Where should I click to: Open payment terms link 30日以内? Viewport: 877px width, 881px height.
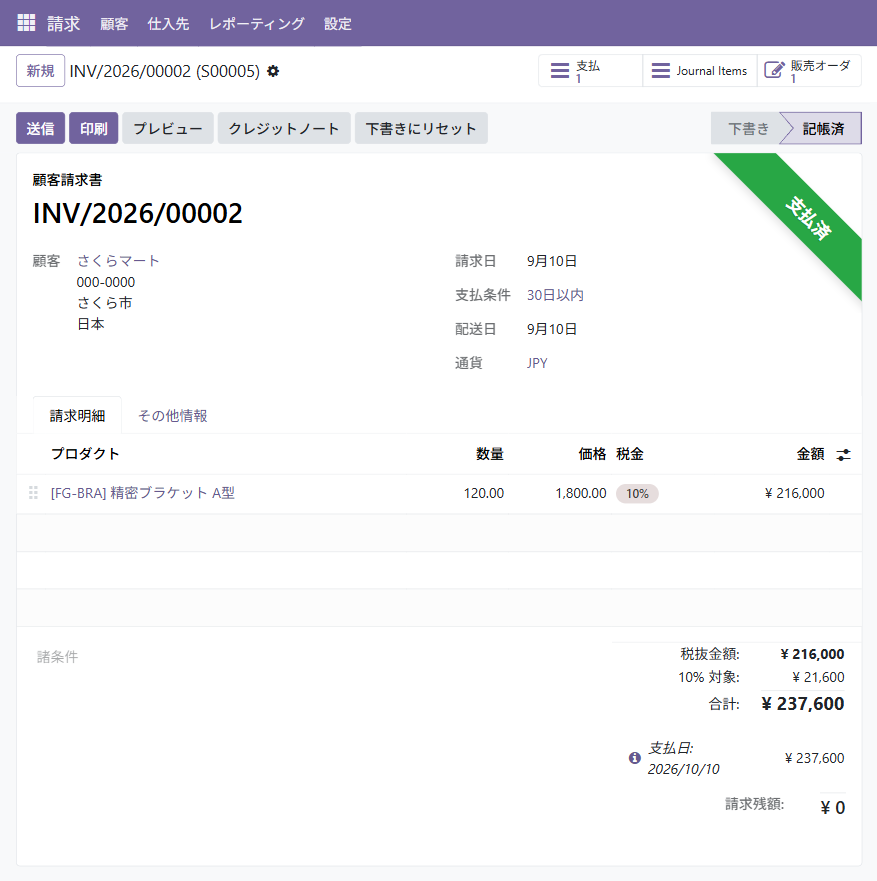tap(555, 295)
